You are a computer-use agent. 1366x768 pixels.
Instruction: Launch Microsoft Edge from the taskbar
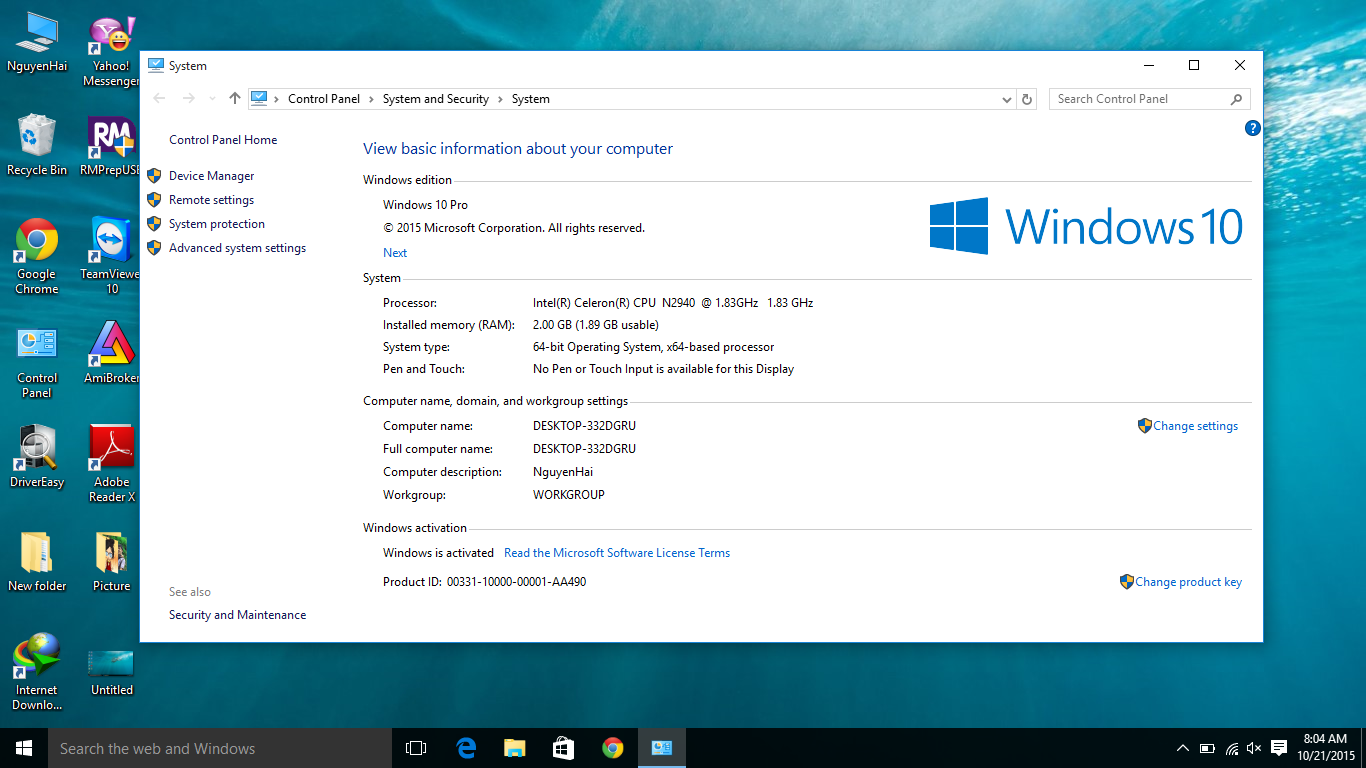pos(466,748)
